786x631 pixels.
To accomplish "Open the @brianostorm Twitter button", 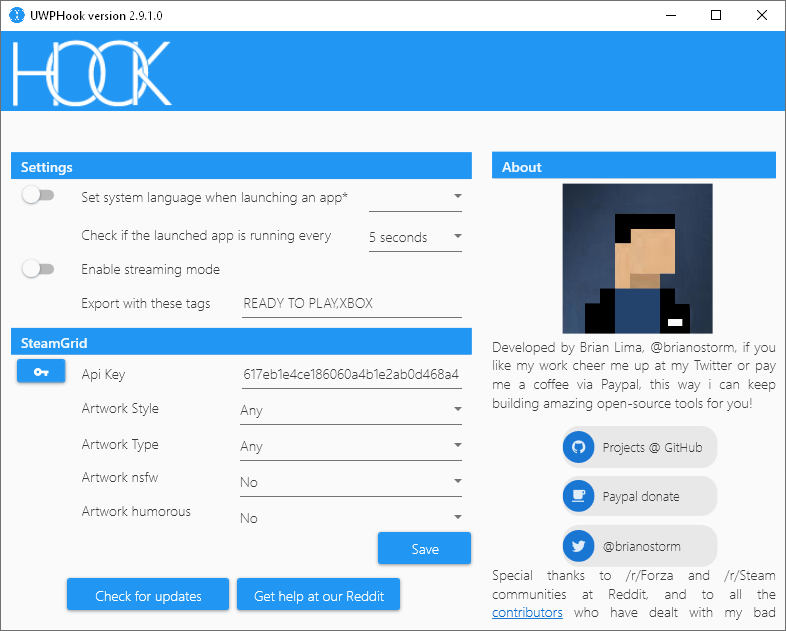I will click(x=640, y=546).
